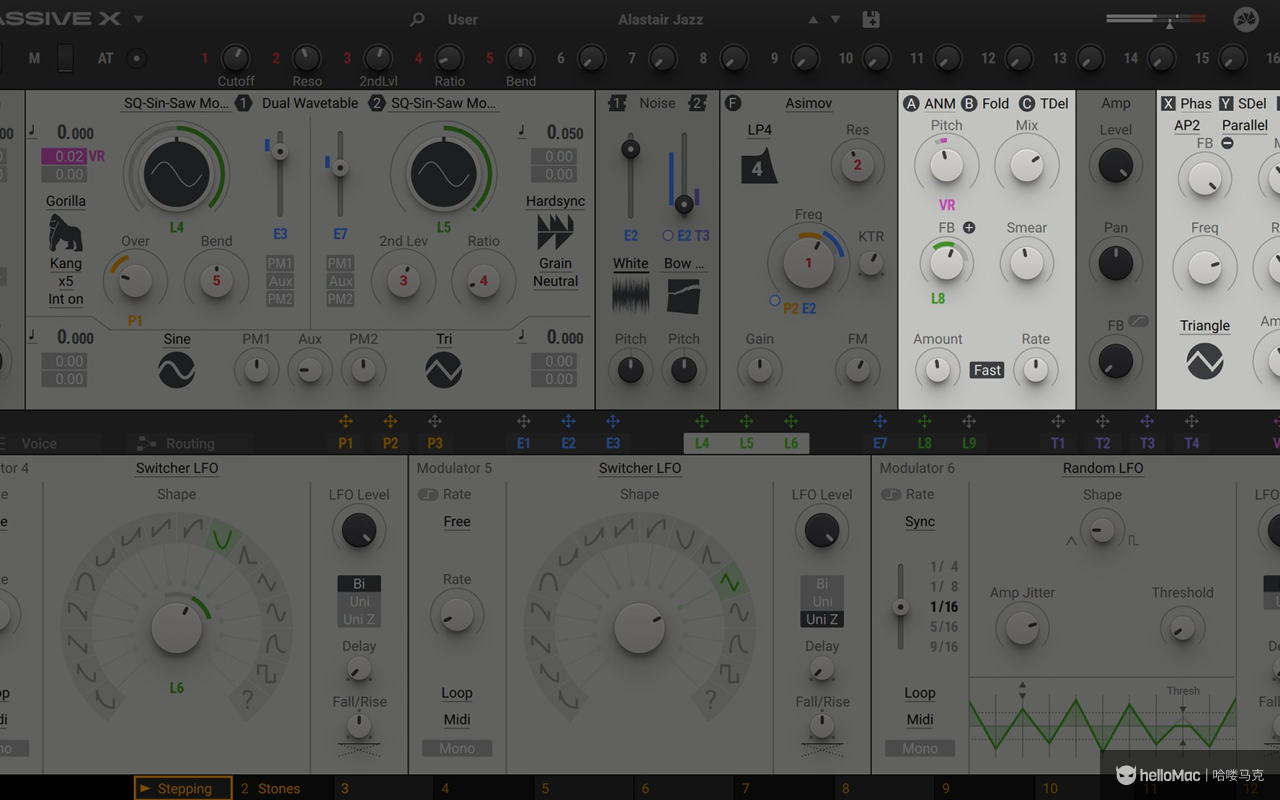Viewport: 1280px width, 800px height.
Task: Toggle Rate switch in Modulator 5
Action: click(428, 494)
